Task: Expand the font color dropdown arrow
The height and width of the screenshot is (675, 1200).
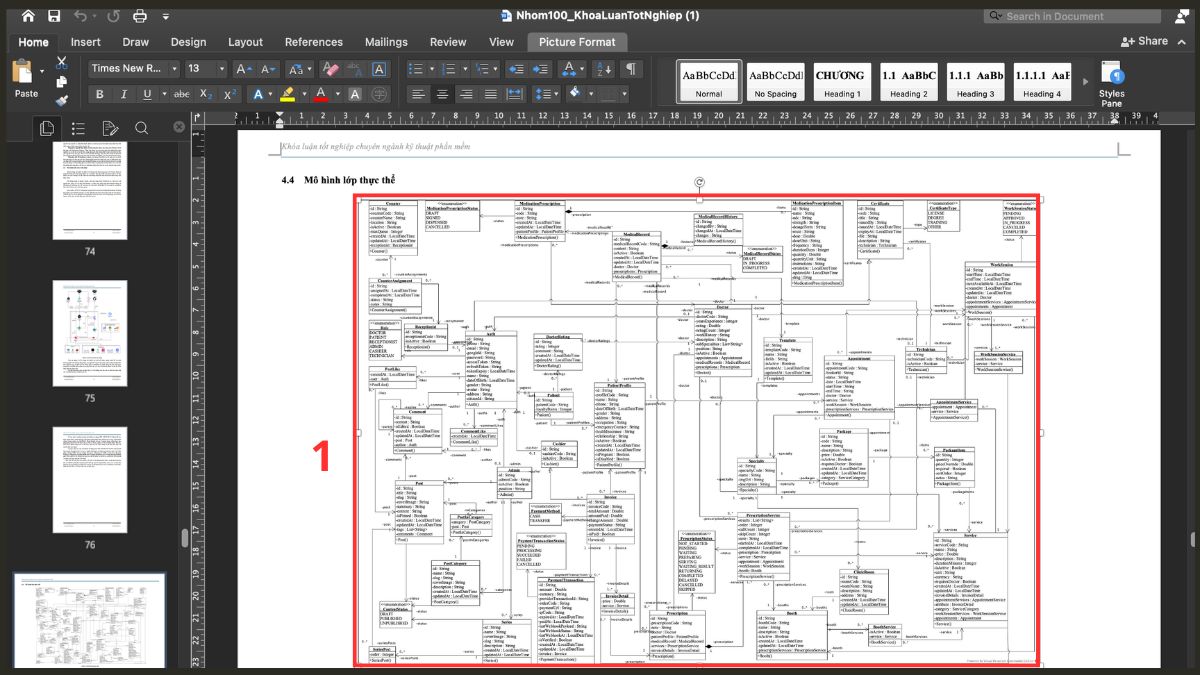Action: click(337, 94)
